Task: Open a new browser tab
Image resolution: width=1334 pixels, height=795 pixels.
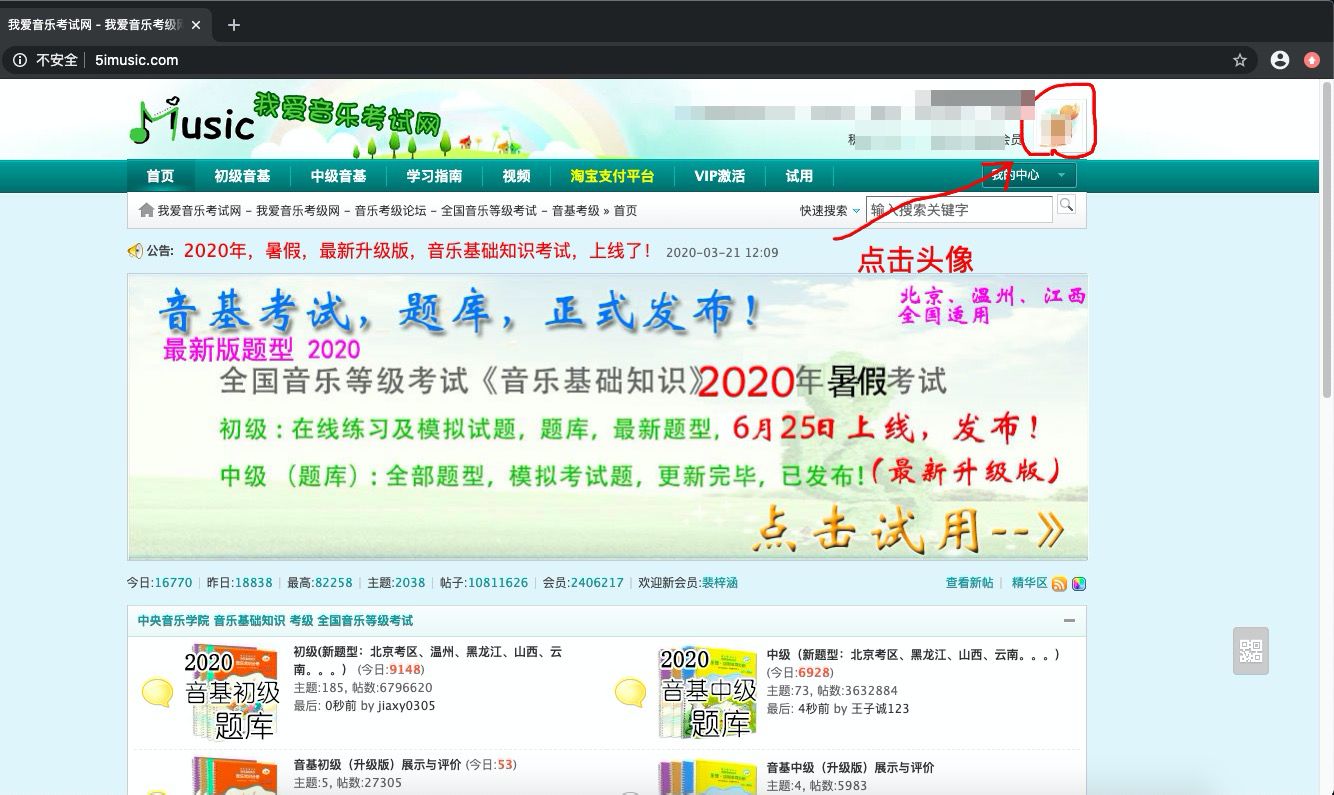Action: coord(234,25)
